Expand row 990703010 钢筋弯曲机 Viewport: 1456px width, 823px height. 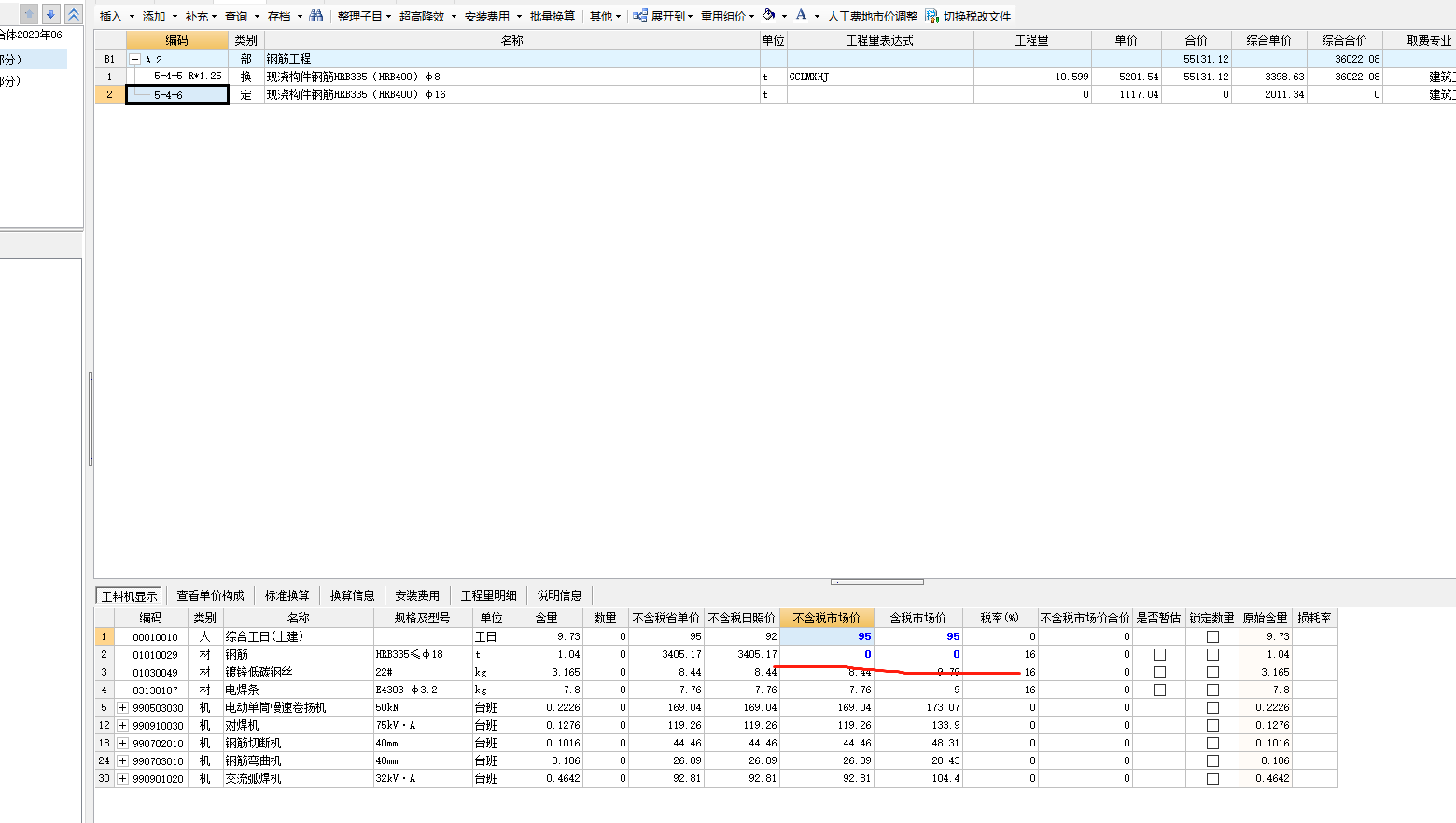click(122, 760)
